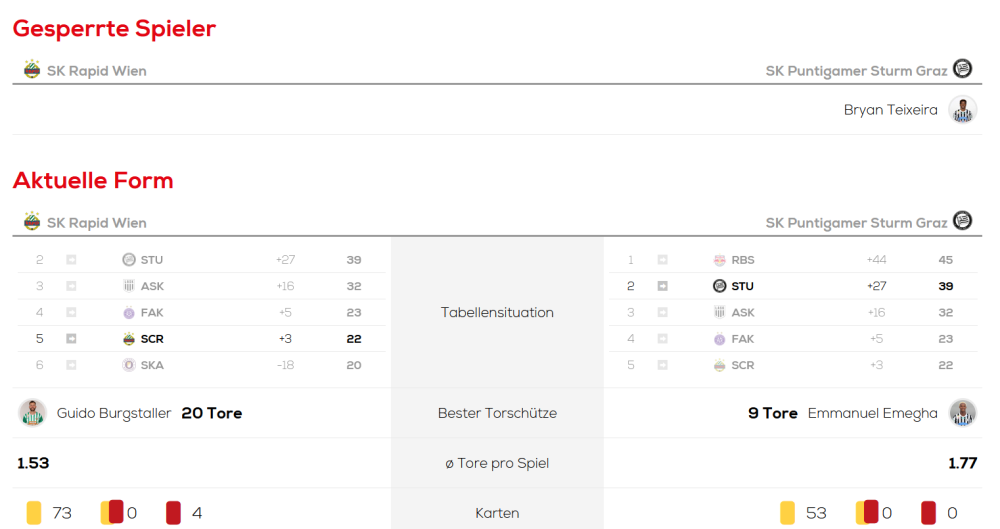The image size is (1000, 529).
Task: Click the ASK club logo in left table
Action: (128, 286)
